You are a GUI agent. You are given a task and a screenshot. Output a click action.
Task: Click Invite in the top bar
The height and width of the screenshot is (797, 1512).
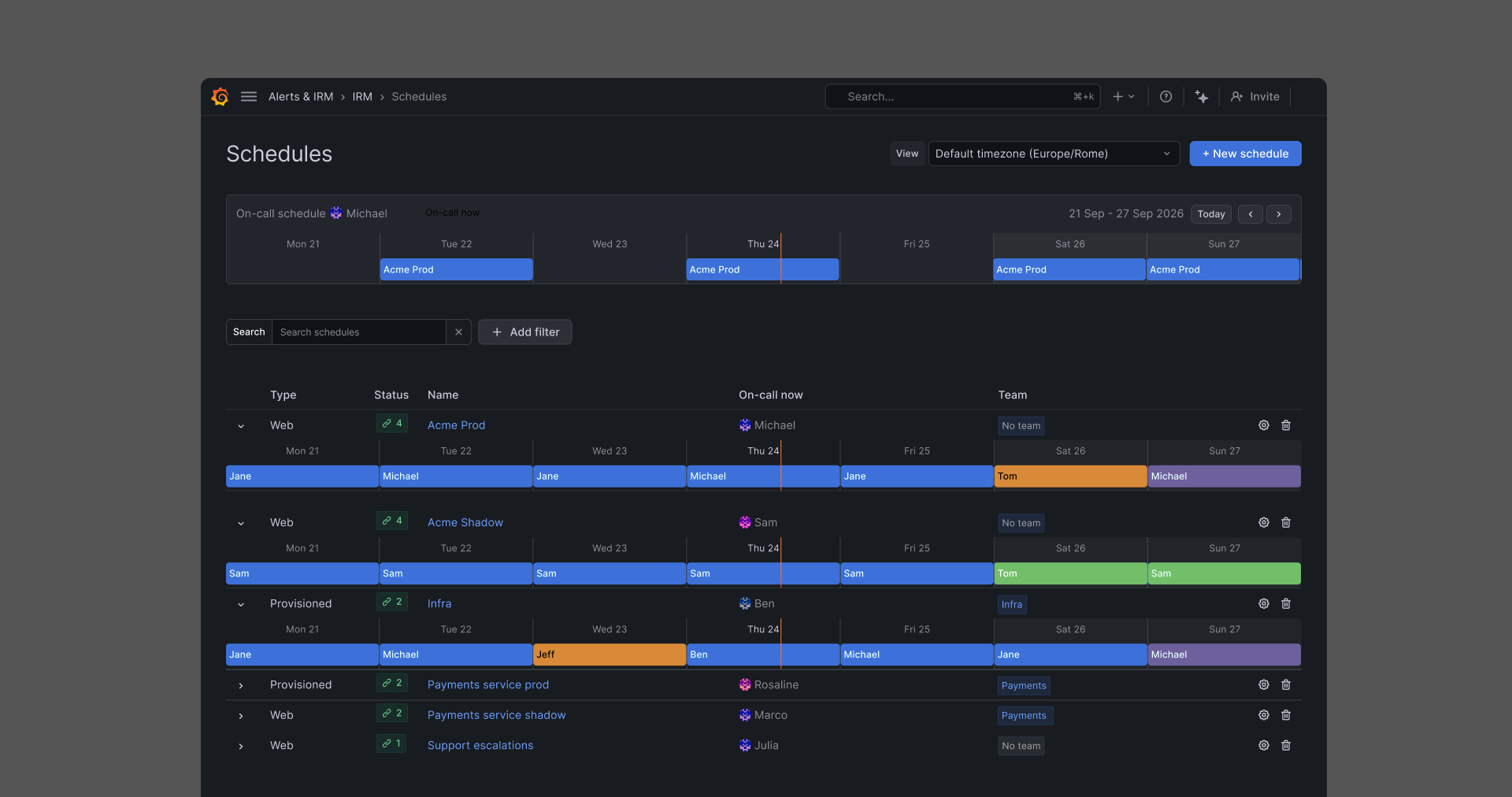tap(1255, 96)
